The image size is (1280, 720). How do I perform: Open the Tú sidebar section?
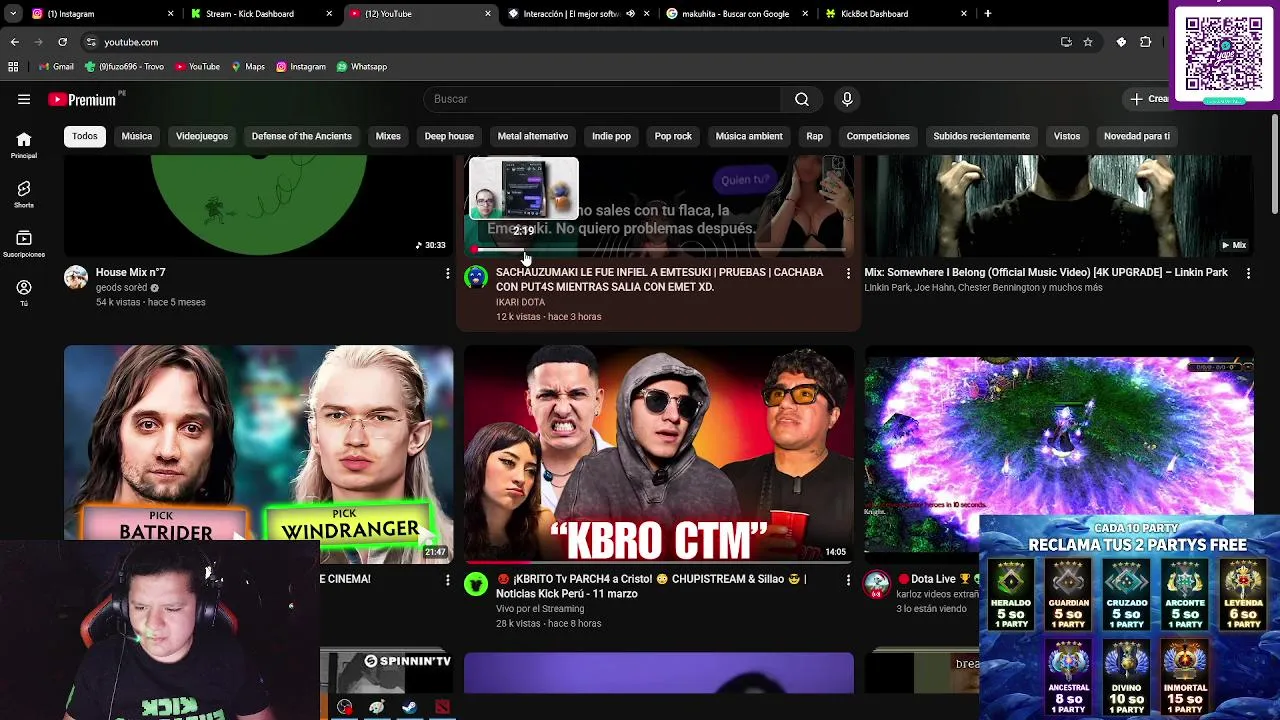(x=24, y=292)
